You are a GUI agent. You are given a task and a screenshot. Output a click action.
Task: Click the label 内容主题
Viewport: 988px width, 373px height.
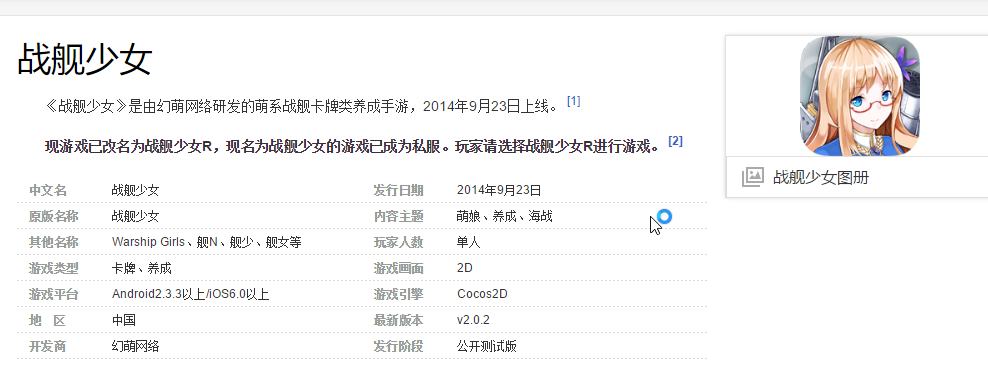click(x=398, y=216)
